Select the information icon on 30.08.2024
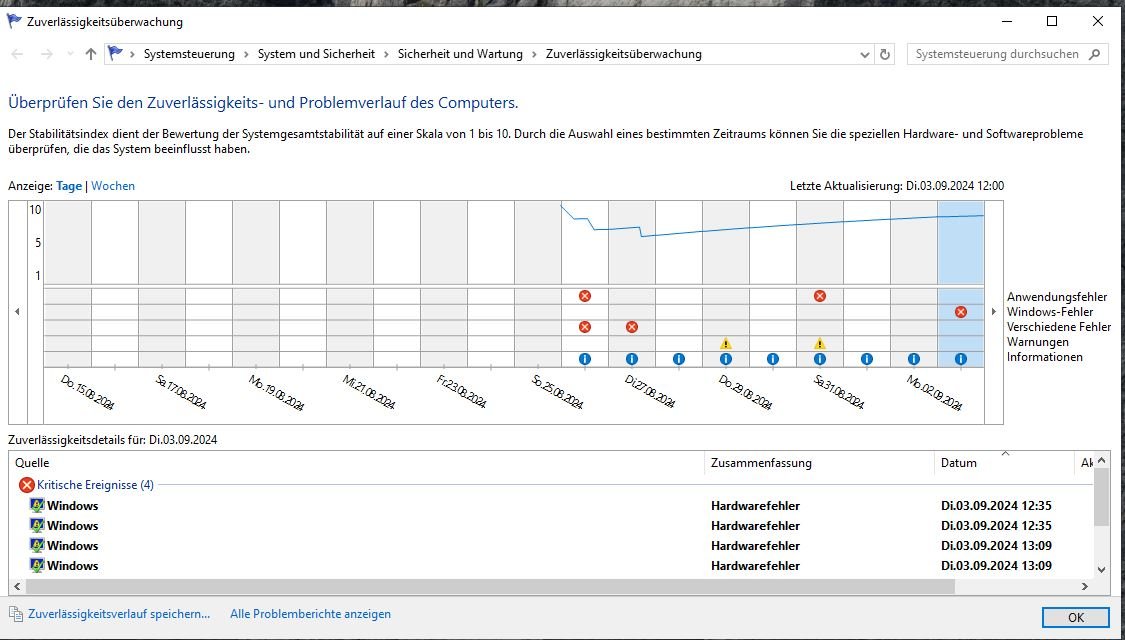This screenshot has height=640, width=1125. pos(773,359)
